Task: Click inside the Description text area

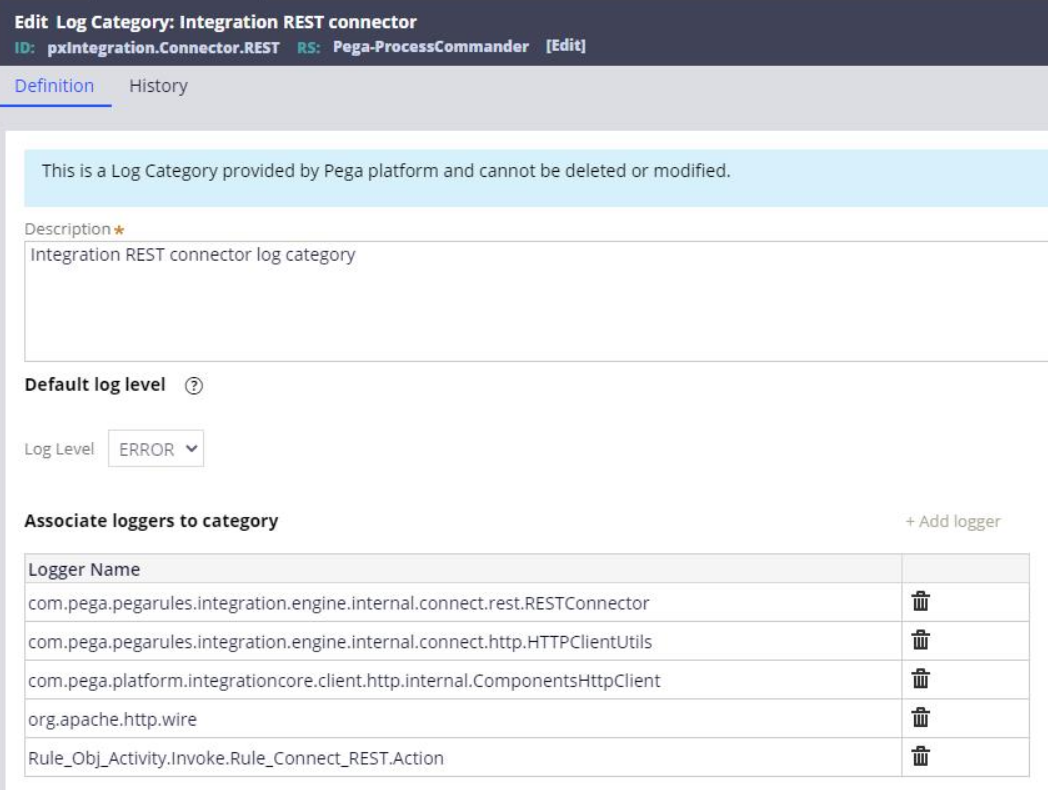Action: [x=536, y=301]
